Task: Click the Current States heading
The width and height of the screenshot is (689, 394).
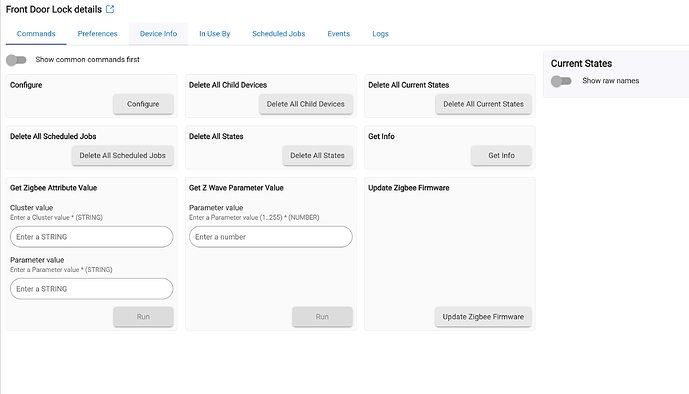Action: point(581,64)
